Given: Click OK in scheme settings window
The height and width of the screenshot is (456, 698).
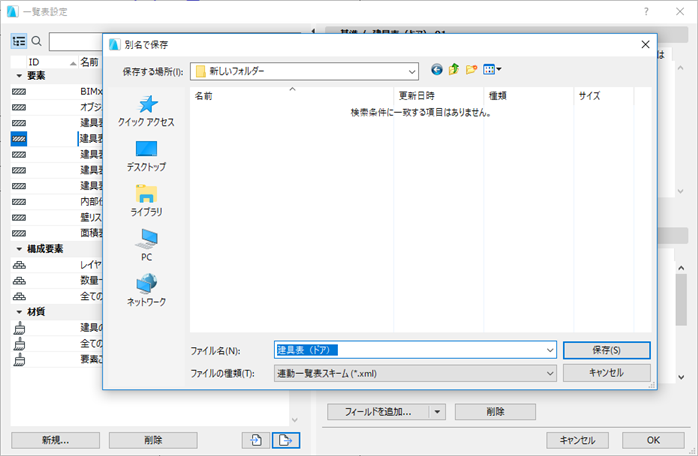Looking at the screenshot, I should pos(653,440).
